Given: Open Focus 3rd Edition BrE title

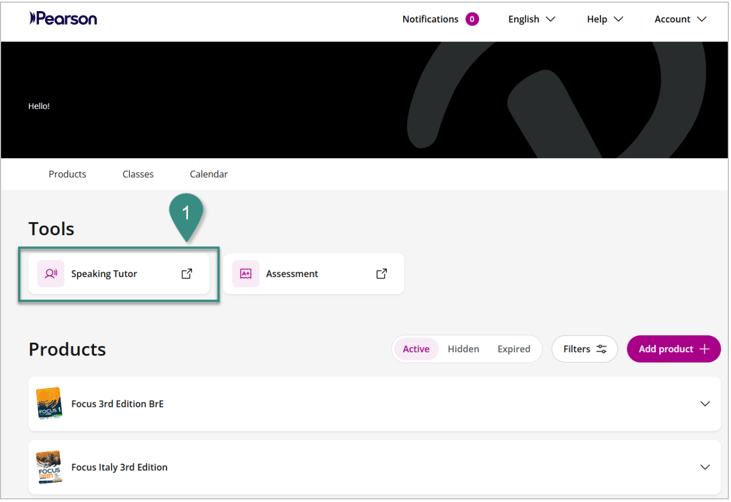Looking at the screenshot, I should [117, 404].
